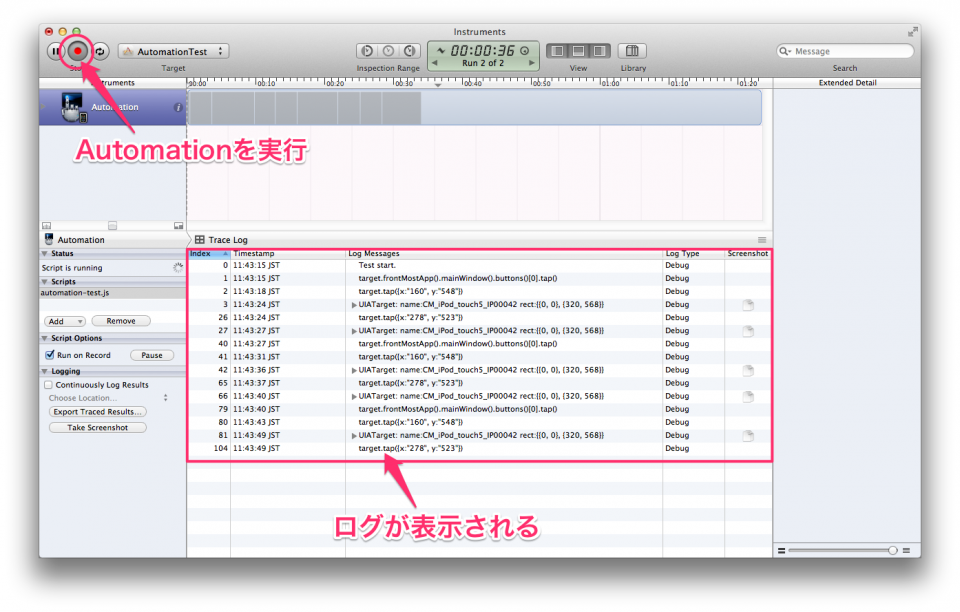Sort by the Index column header
This screenshot has width=960, height=612.
click(x=209, y=253)
